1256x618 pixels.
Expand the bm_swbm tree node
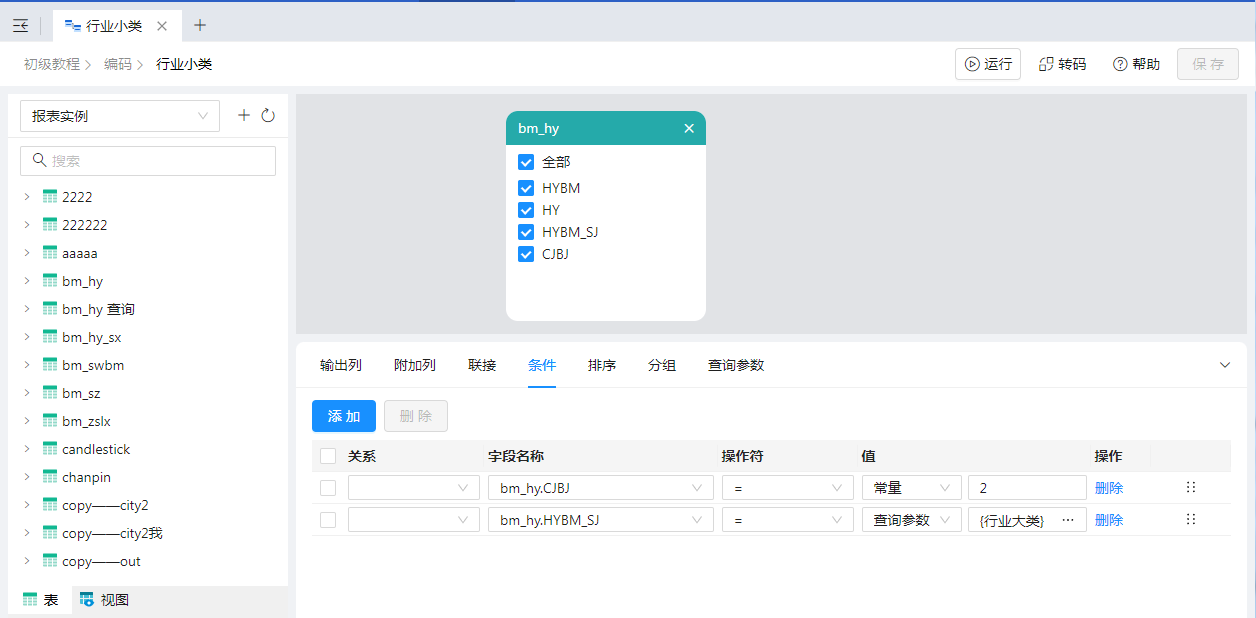[x=27, y=366]
